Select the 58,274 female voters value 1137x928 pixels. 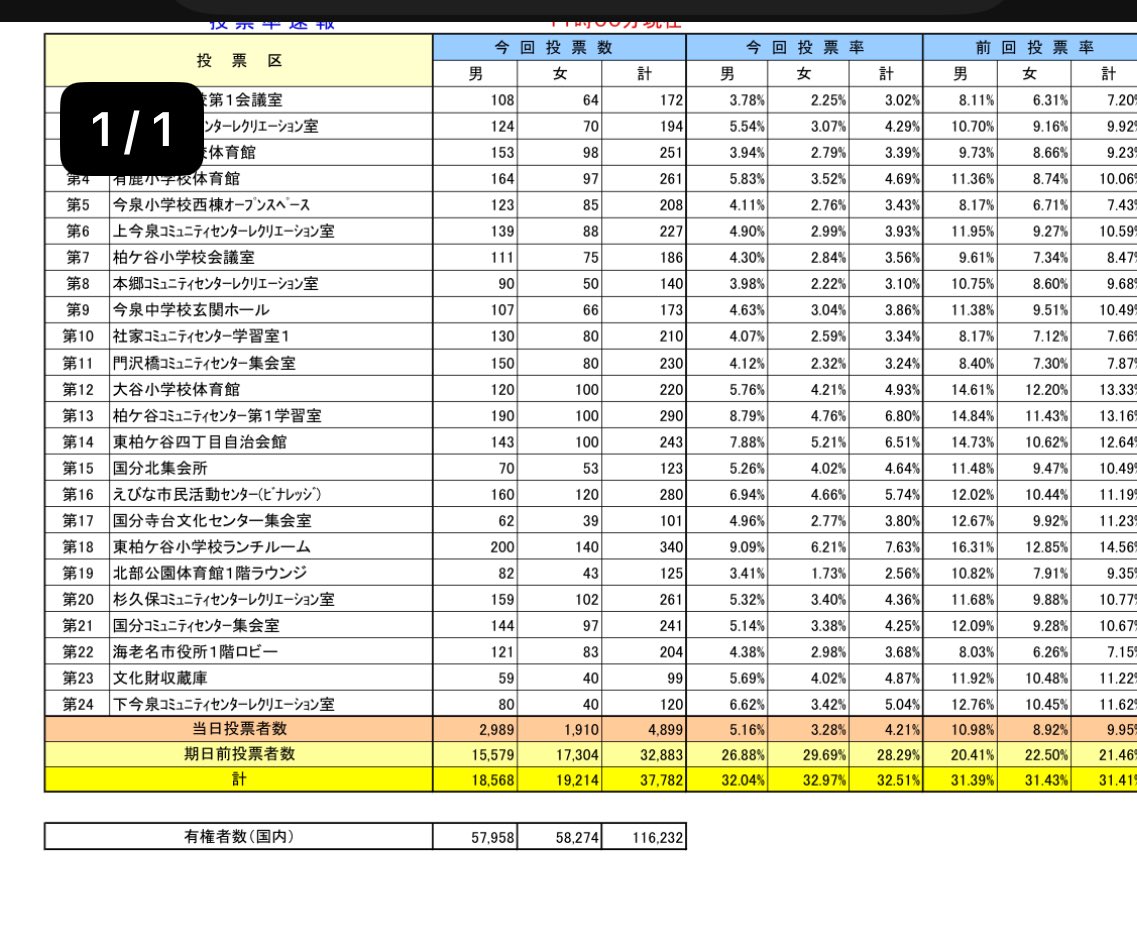pos(560,837)
